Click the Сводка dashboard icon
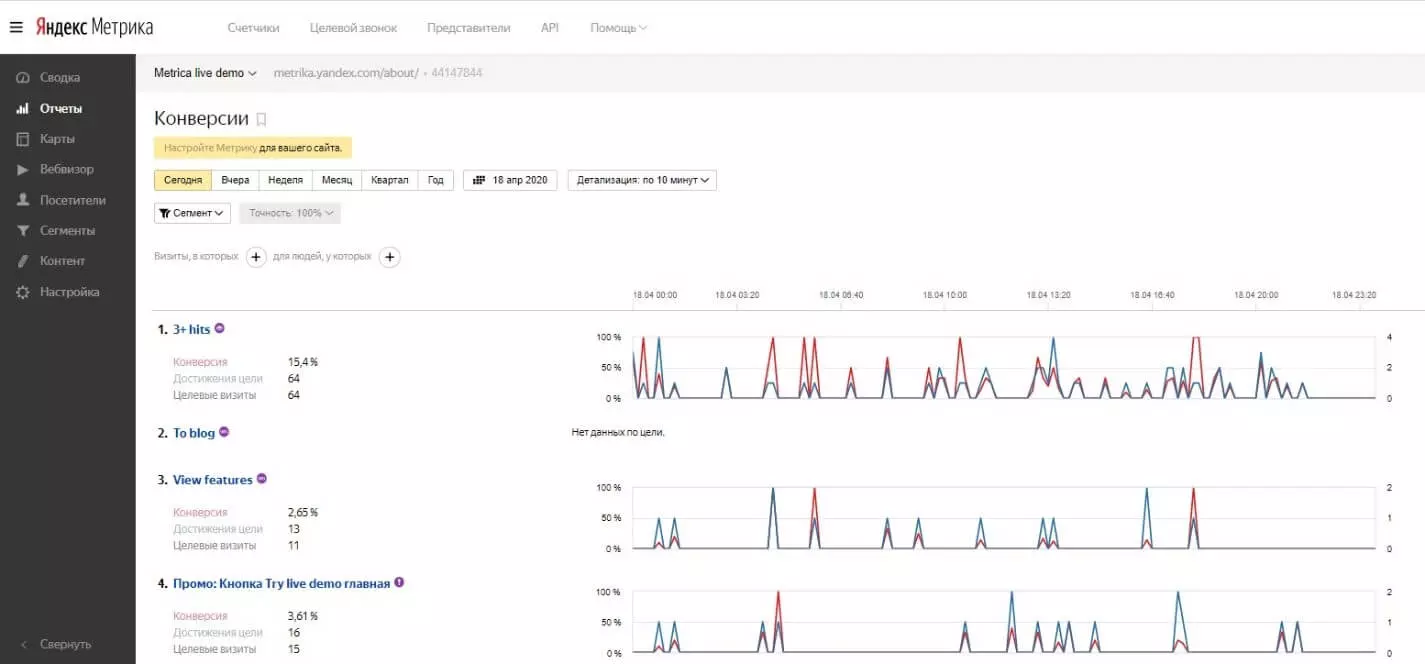The width and height of the screenshot is (1425, 664). point(22,77)
